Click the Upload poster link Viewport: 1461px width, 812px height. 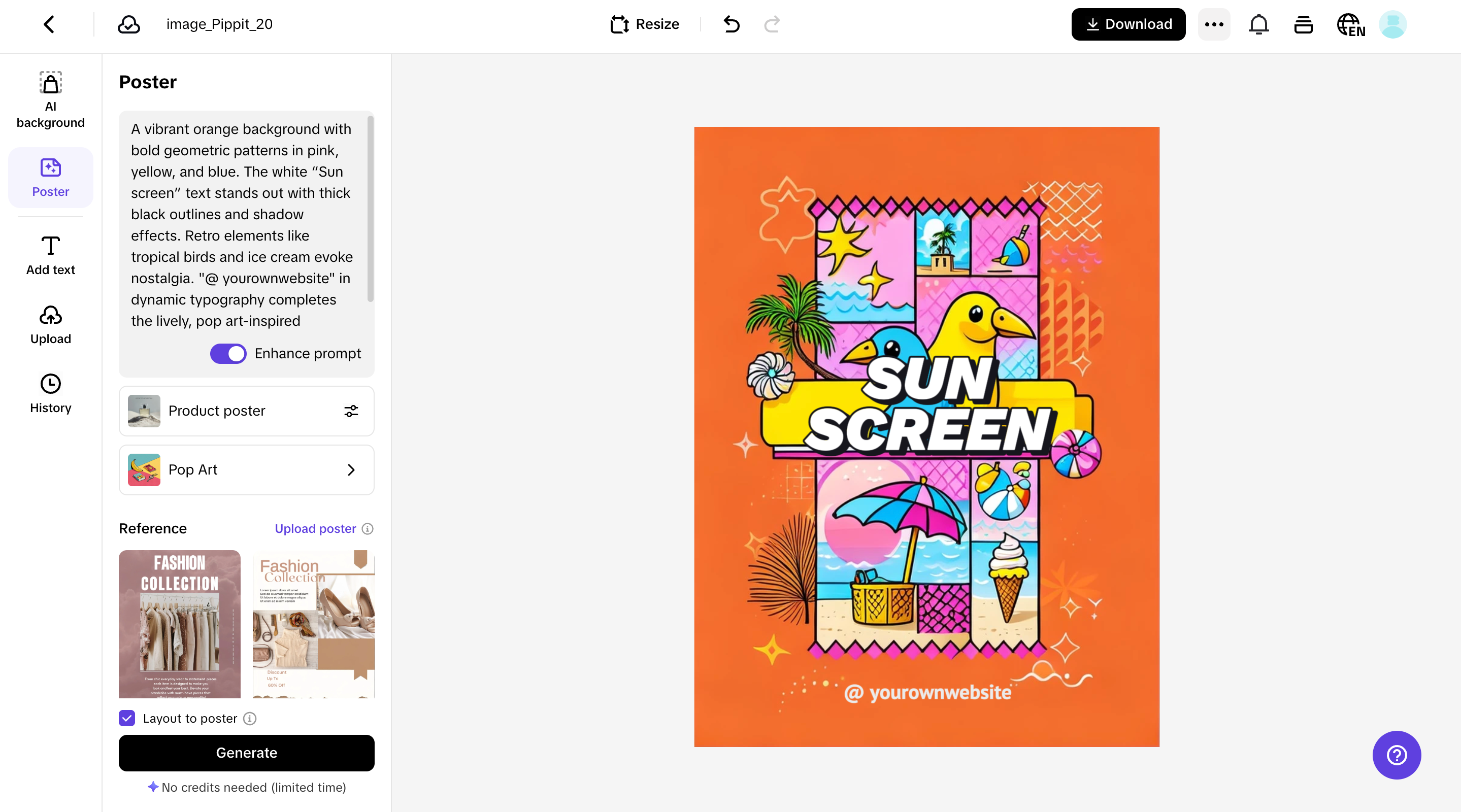pyautogui.click(x=315, y=528)
